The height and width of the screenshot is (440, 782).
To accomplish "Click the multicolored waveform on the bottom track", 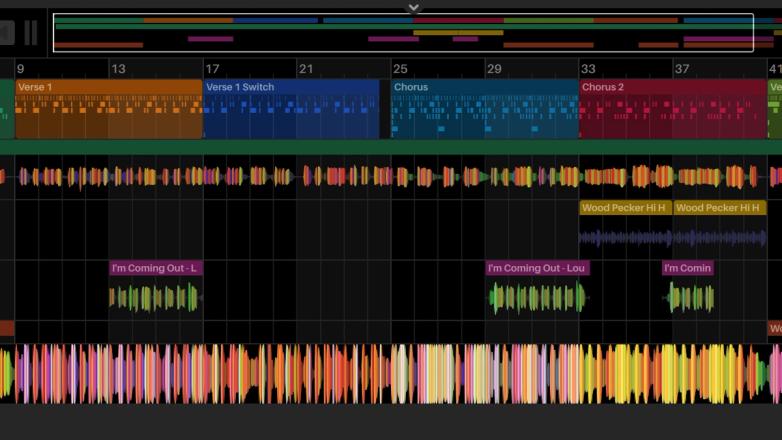I will point(391,373).
